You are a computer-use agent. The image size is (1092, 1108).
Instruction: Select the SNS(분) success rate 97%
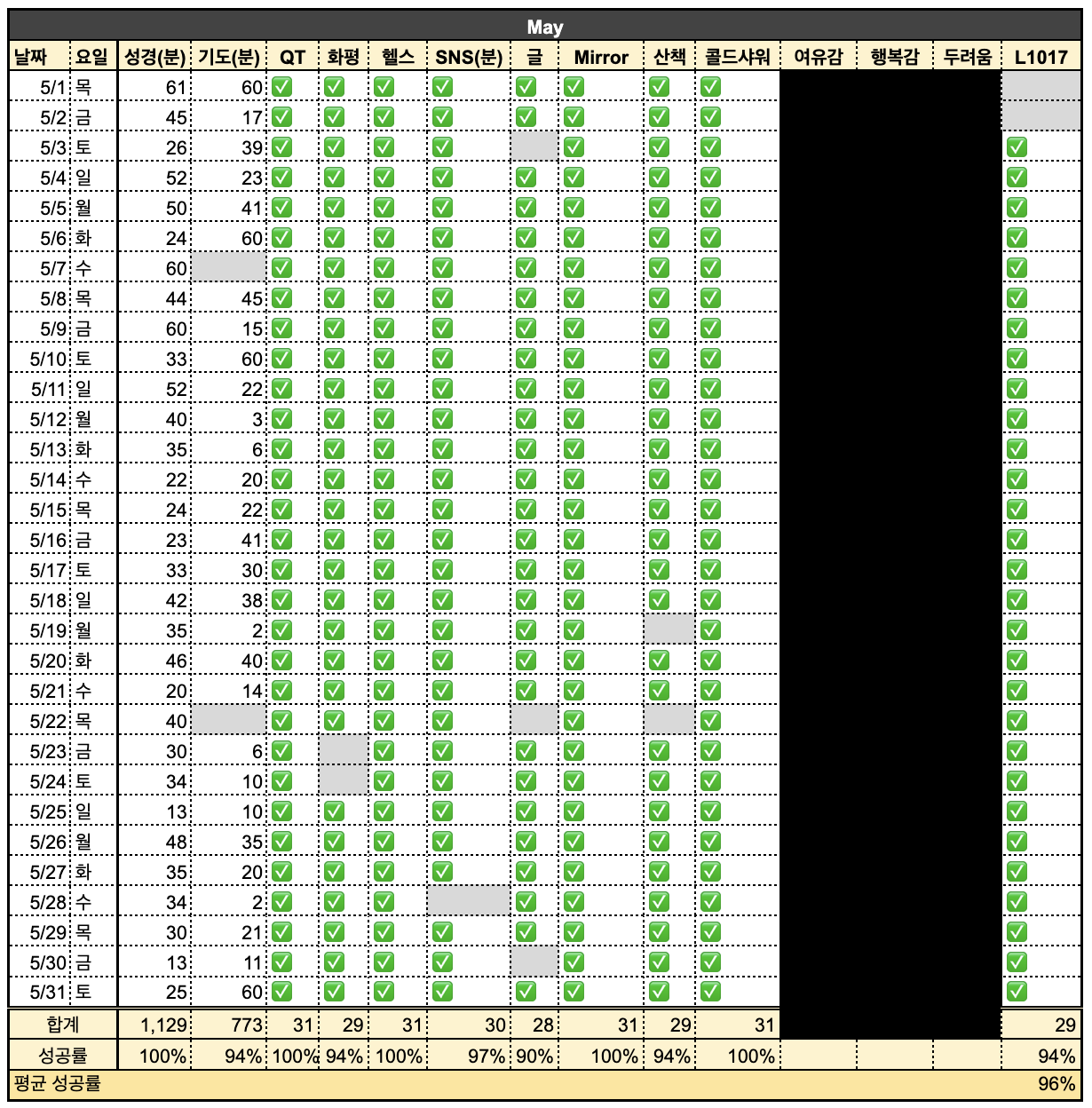(x=469, y=1056)
